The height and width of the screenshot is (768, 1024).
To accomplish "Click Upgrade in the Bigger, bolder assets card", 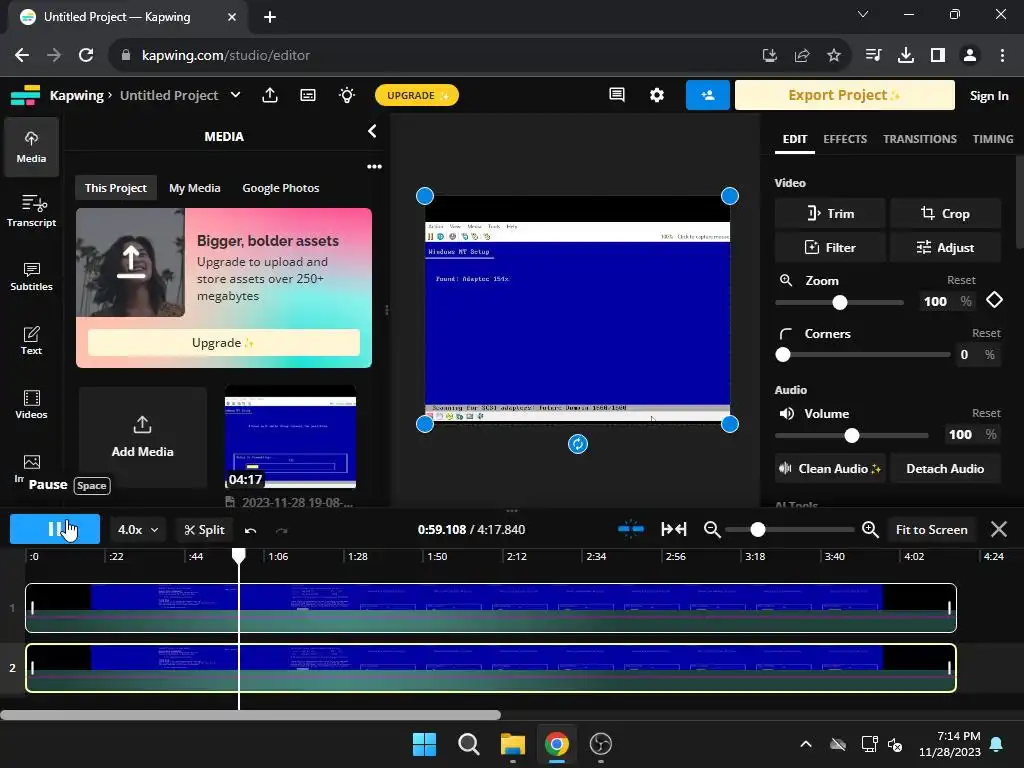I will pos(224,343).
